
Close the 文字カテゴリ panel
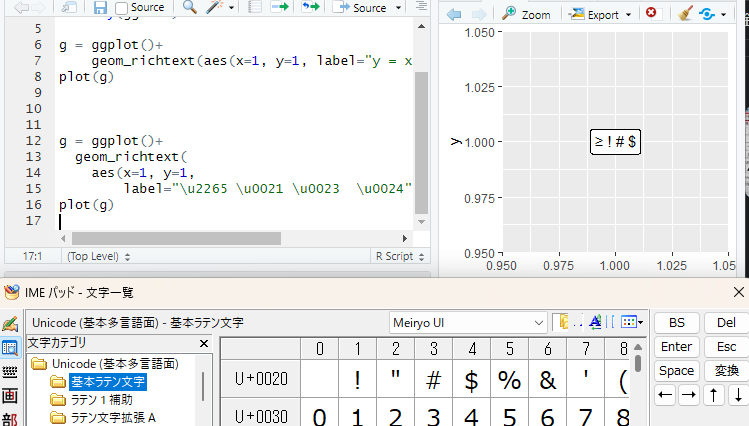[204, 343]
